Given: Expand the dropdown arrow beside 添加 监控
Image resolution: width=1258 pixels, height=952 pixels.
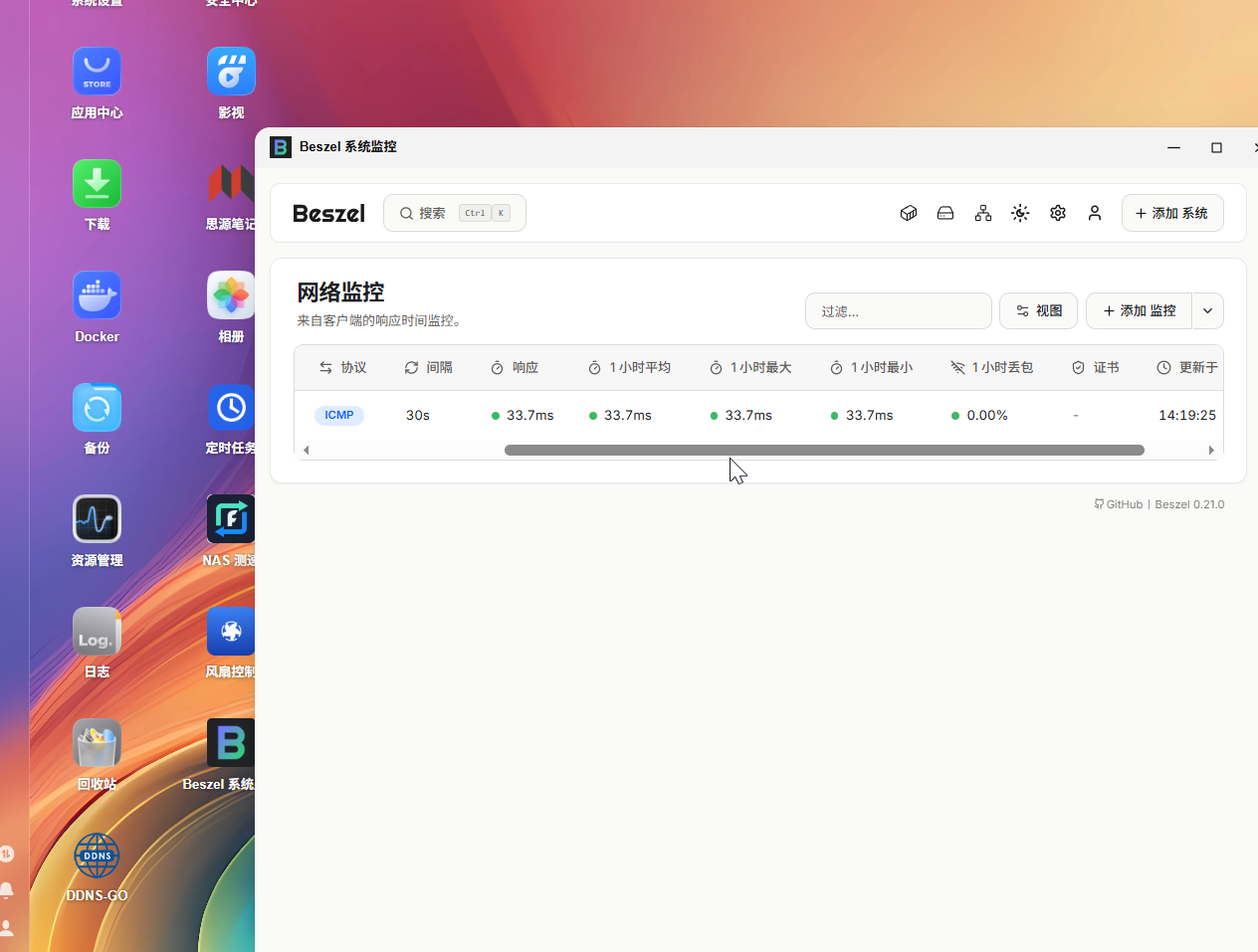Looking at the screenshot, I should pos(1208,310).
